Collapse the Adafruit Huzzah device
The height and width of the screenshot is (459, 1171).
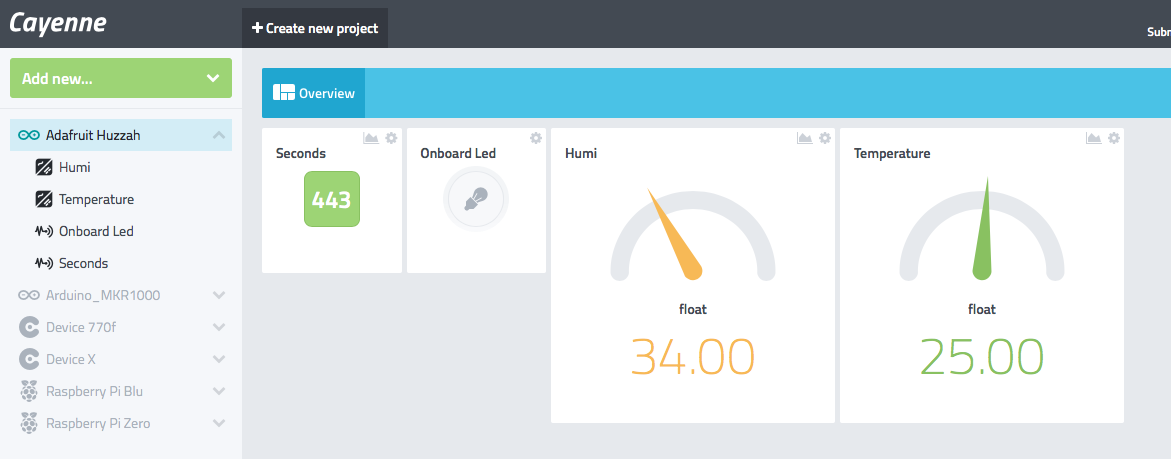pos(219,135)
